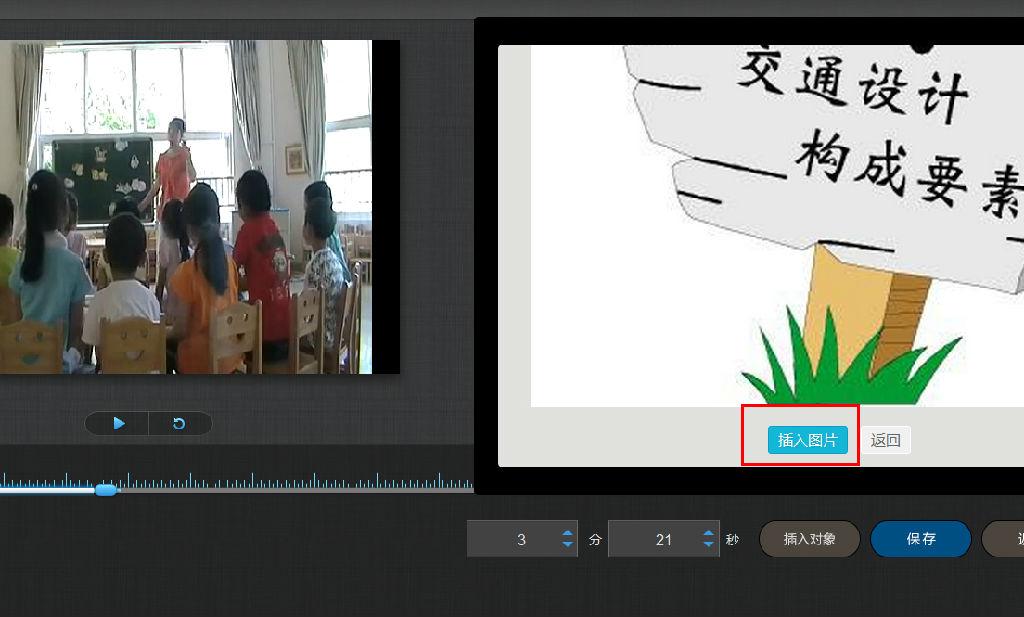
Task: Click the replay/reset video icon
Action: (179, 423)
